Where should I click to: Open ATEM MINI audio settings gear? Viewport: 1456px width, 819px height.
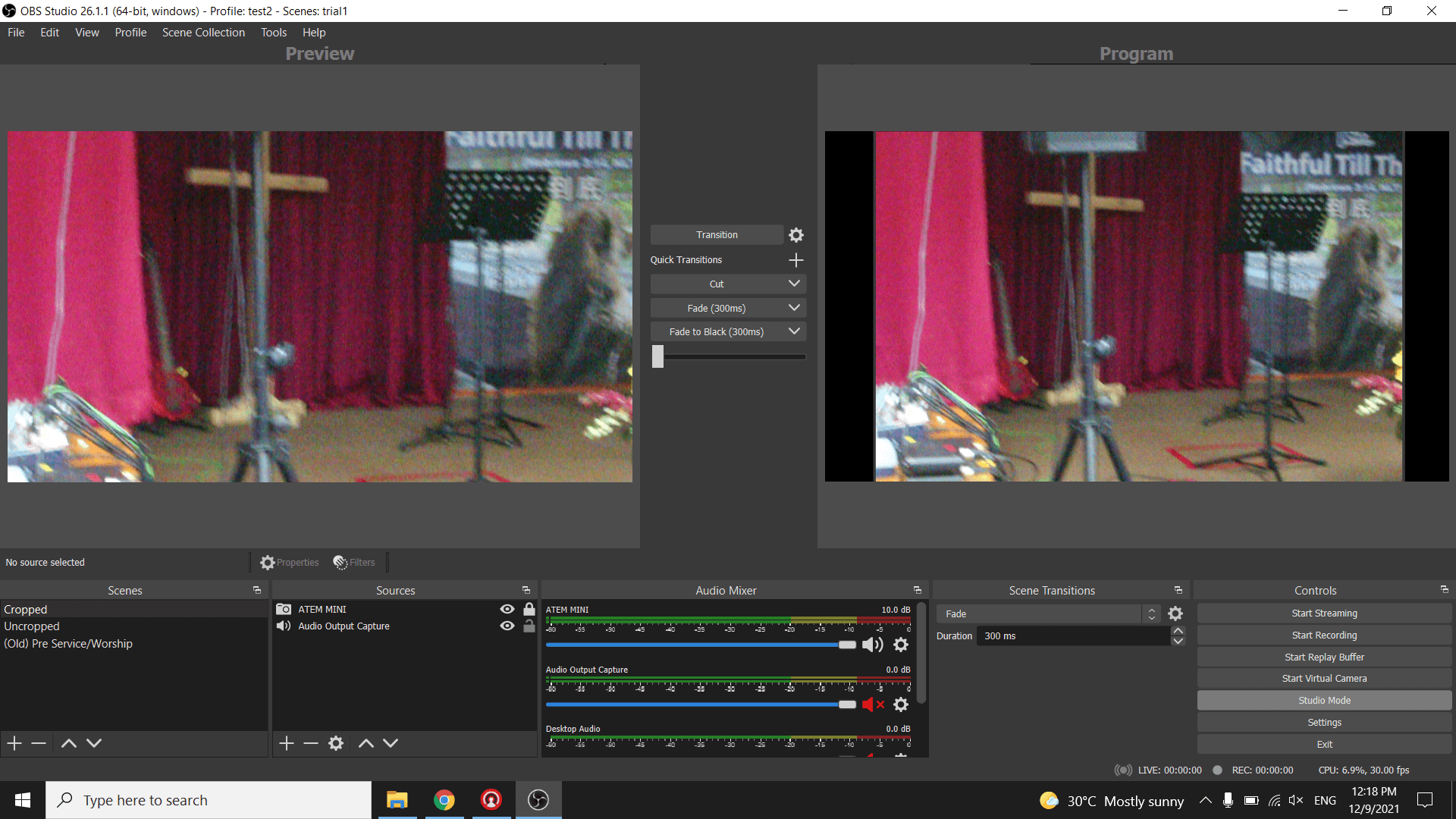pyautogui.click(x=901, y=645)
